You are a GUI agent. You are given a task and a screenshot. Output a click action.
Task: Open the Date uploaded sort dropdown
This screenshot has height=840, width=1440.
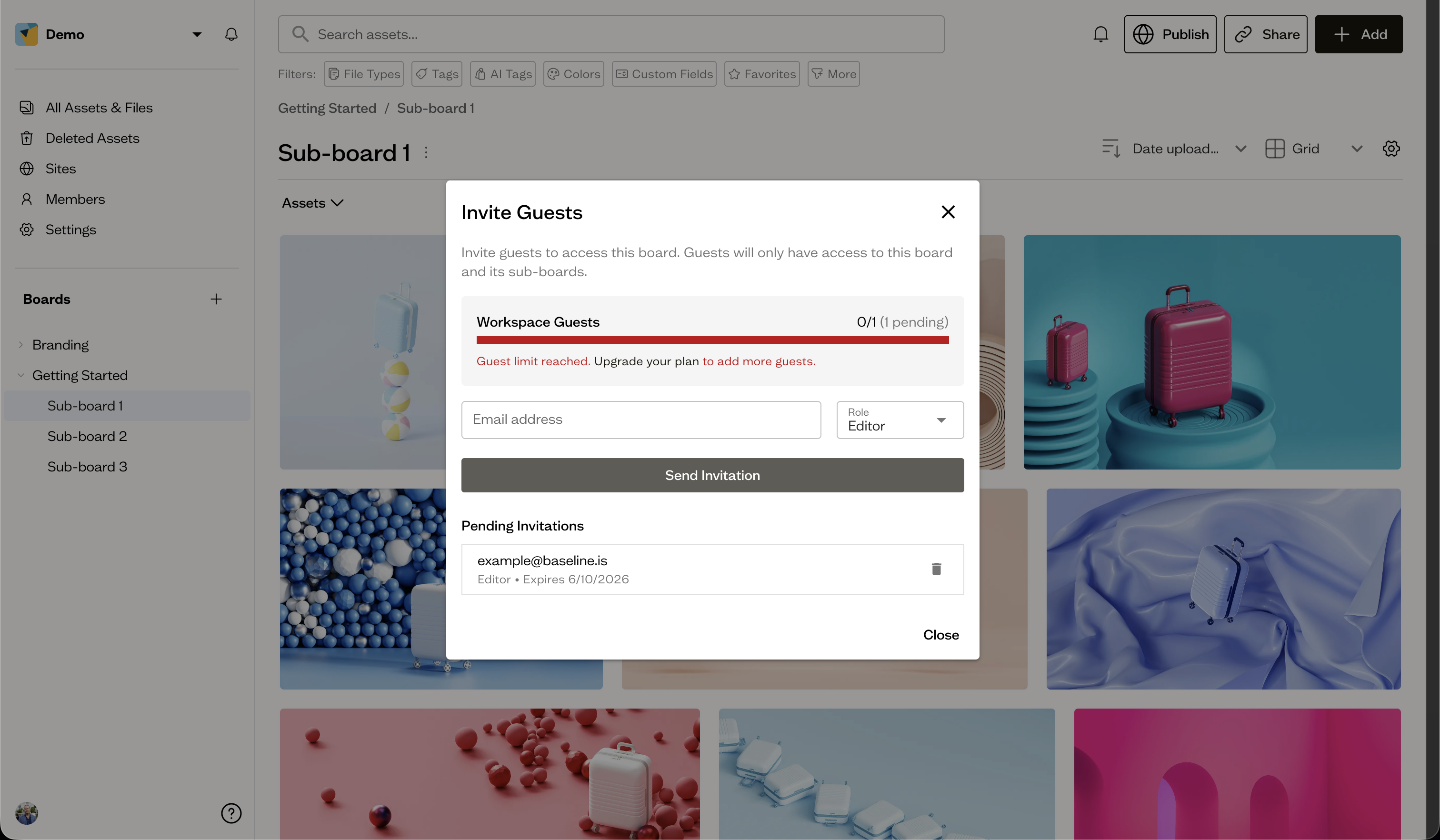coord(1189,149)
